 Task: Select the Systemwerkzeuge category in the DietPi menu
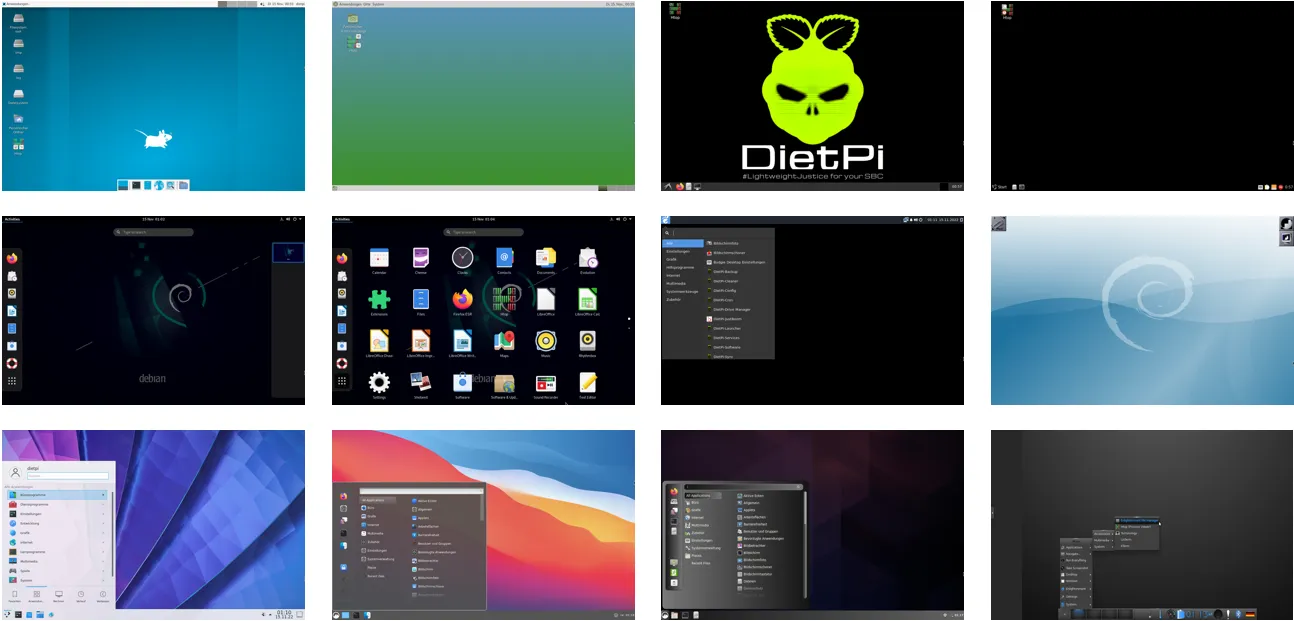click(682, 291)
